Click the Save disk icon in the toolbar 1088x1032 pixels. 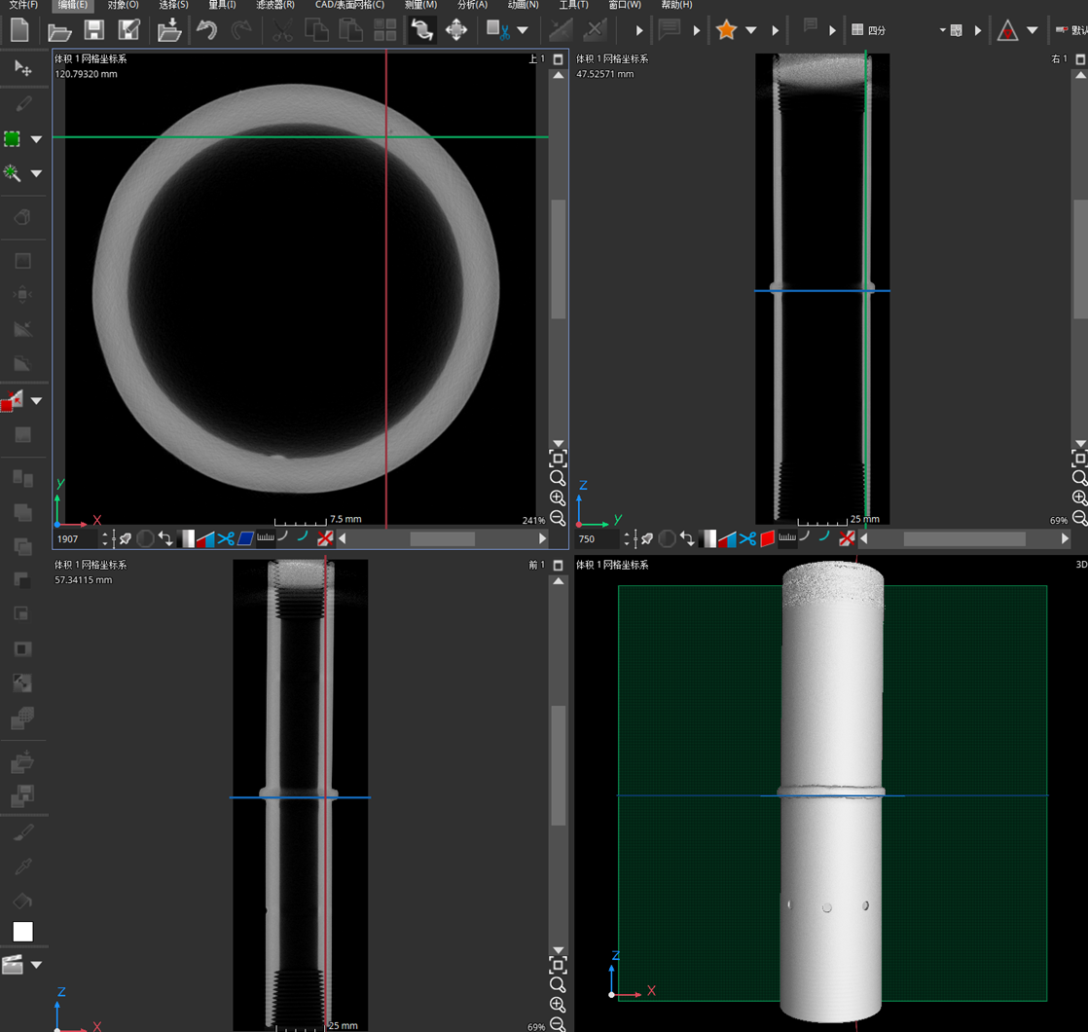pos(94,31)
